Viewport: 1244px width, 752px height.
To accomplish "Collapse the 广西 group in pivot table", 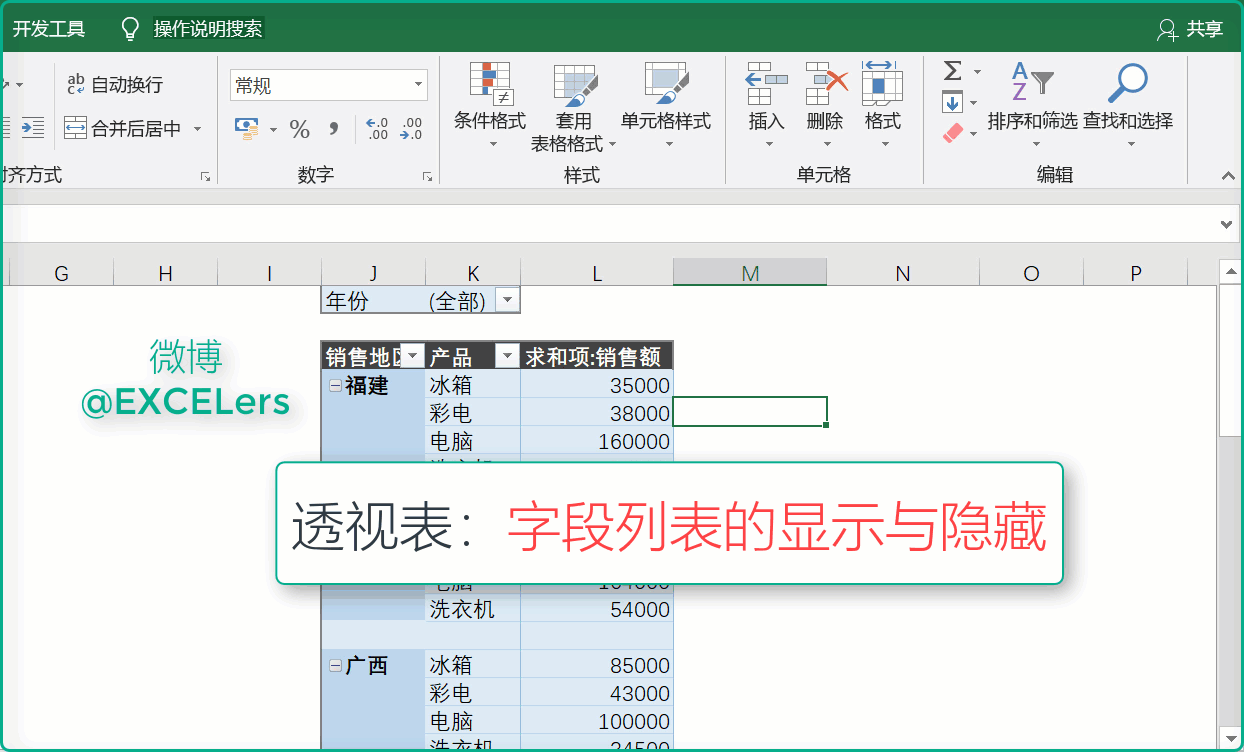I will 335,666.
